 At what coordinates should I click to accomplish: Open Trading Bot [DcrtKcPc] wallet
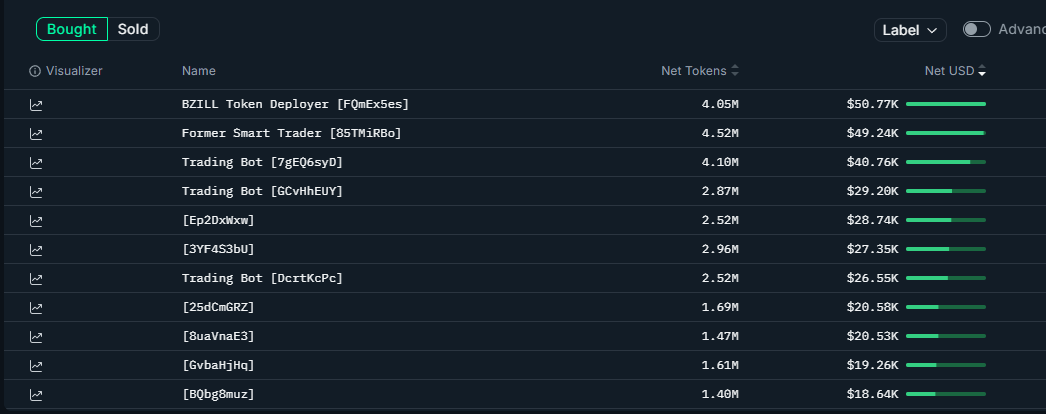point(262,278)
